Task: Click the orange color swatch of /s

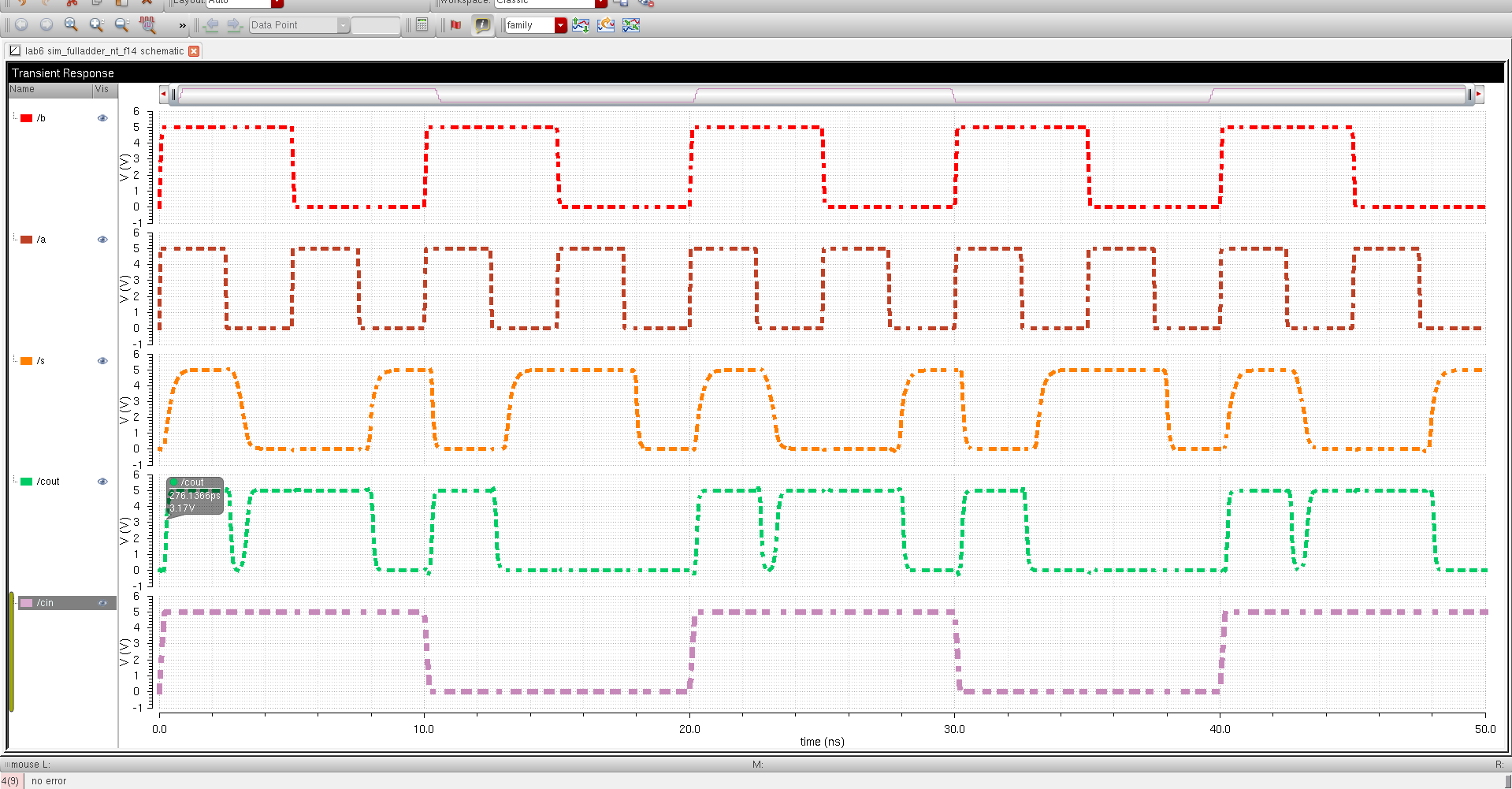Action: (27, 361)
